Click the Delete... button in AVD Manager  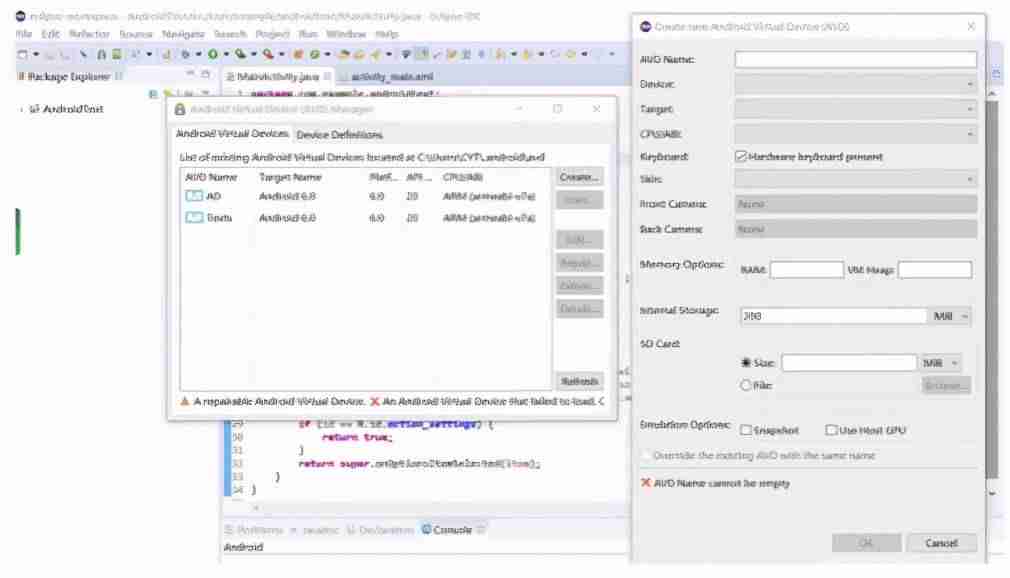tap(578, 285)
